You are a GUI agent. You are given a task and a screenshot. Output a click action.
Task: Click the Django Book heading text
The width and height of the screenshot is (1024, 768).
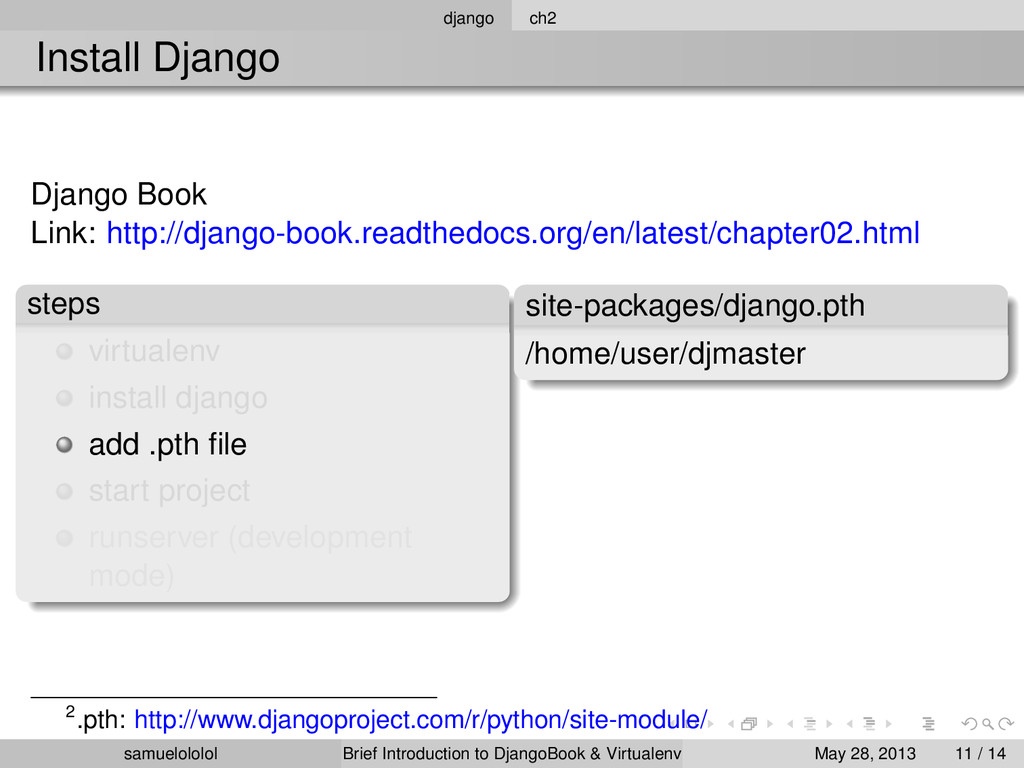click(x=118, y=195)
